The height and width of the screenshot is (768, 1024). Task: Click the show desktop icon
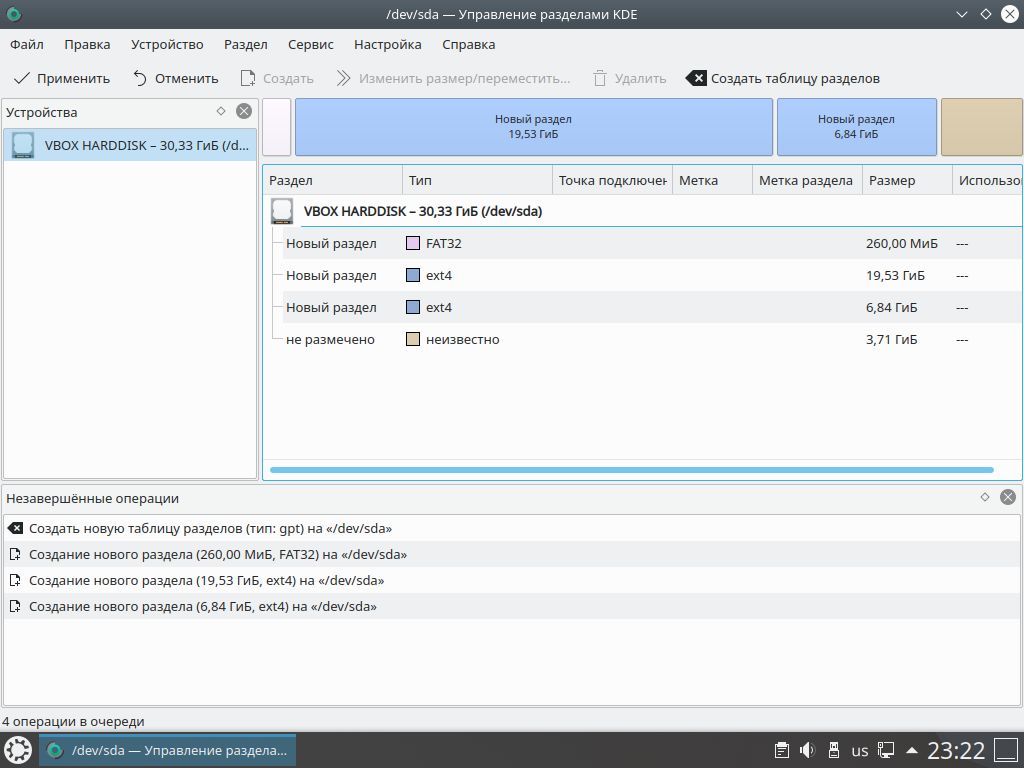[x=1006, y=750]
